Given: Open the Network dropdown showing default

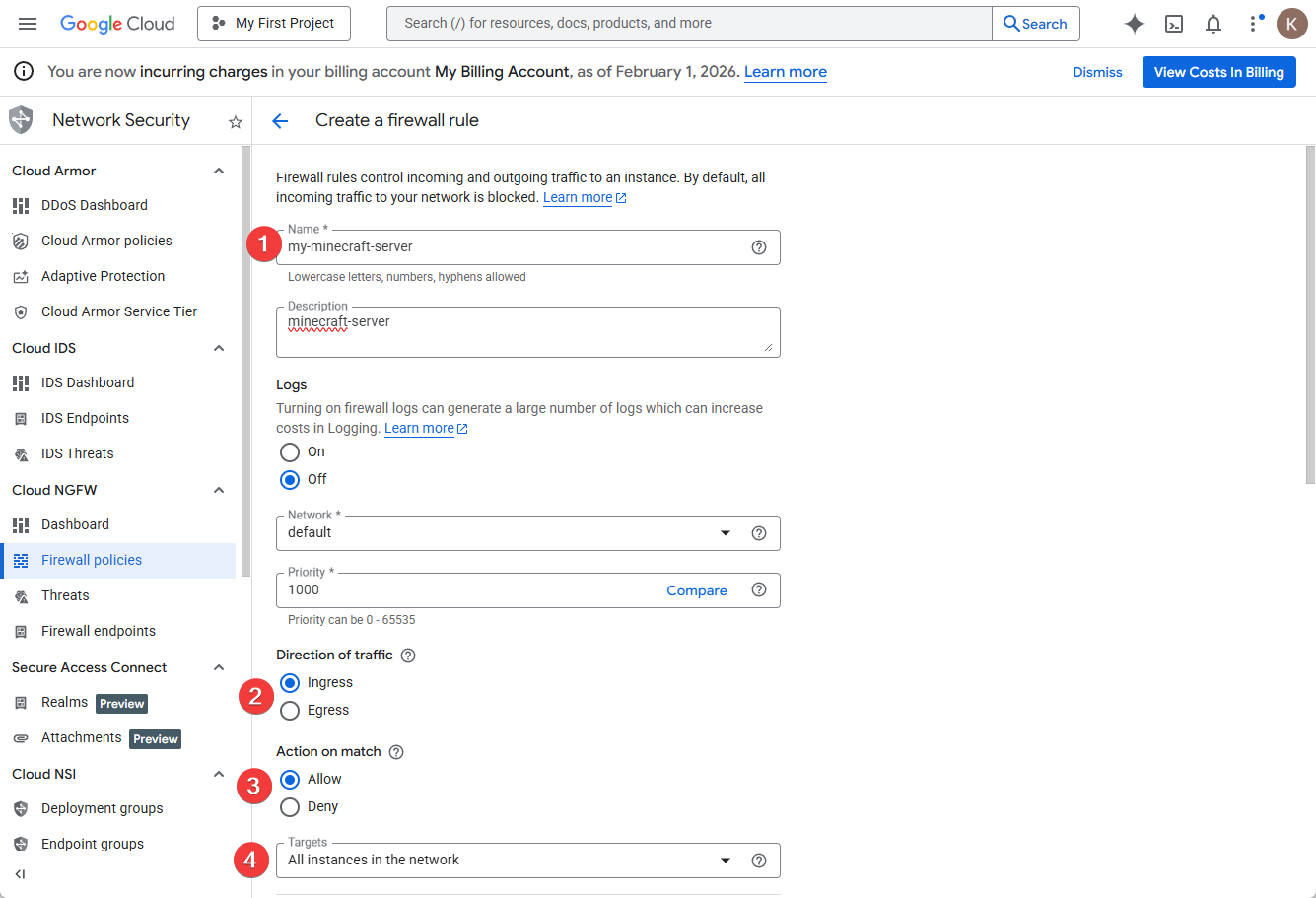Looking at the screenshot, I should [528, 533].
